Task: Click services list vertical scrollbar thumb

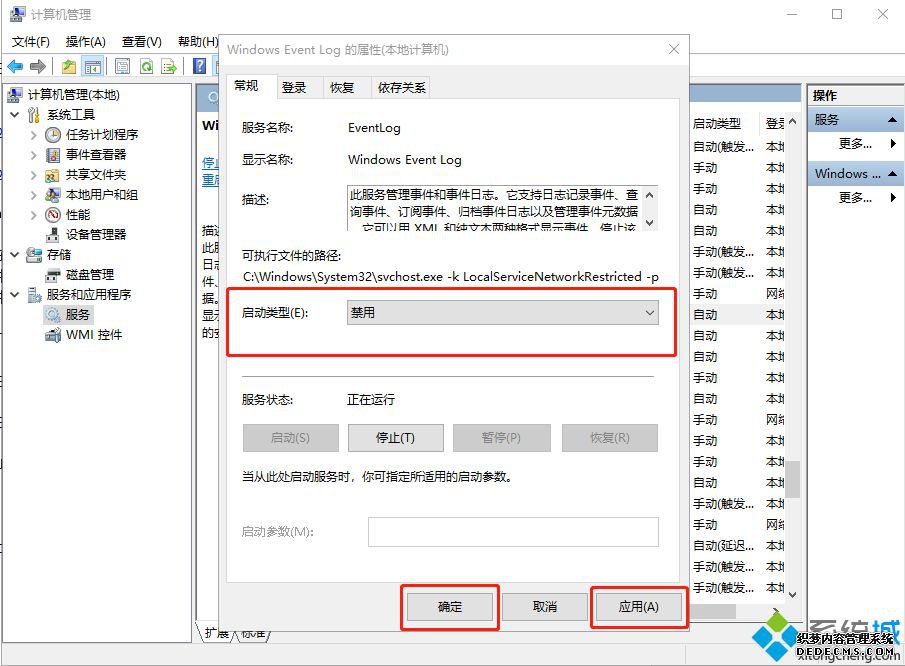Action: [x=793, y=479]
